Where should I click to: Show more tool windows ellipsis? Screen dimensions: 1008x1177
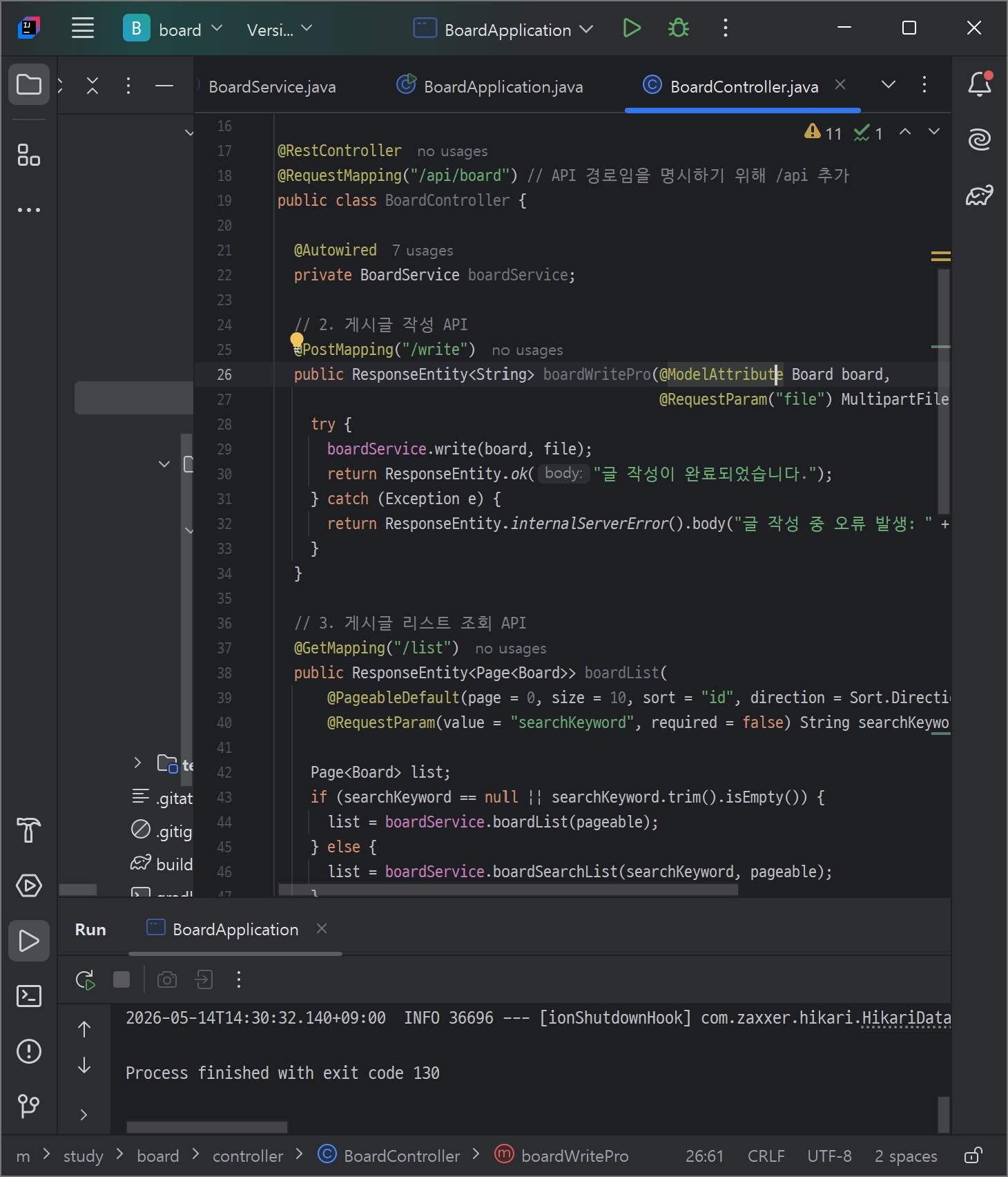[x=29, y=209]
